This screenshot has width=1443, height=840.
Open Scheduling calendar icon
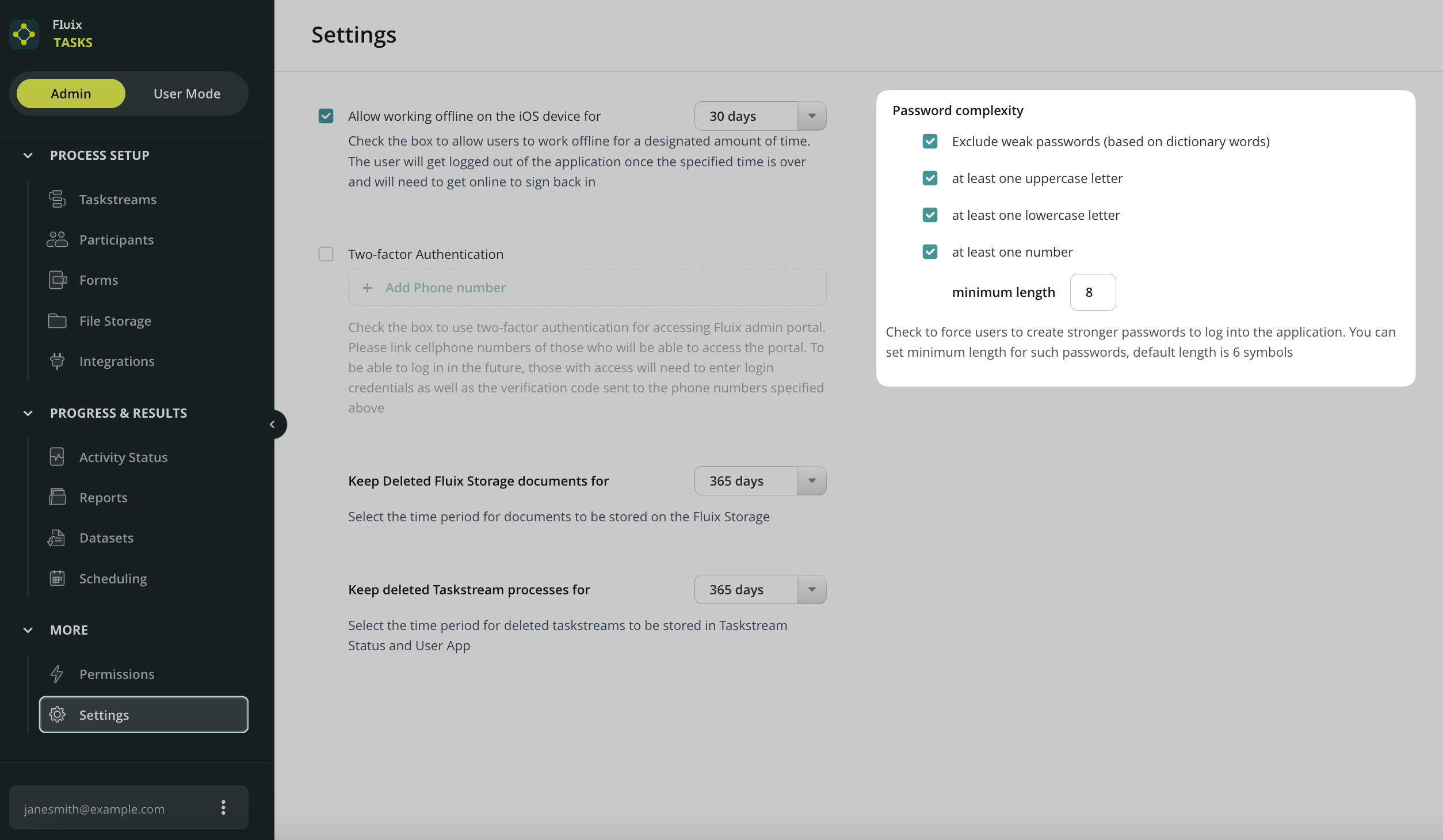click(x=57, y=578)
